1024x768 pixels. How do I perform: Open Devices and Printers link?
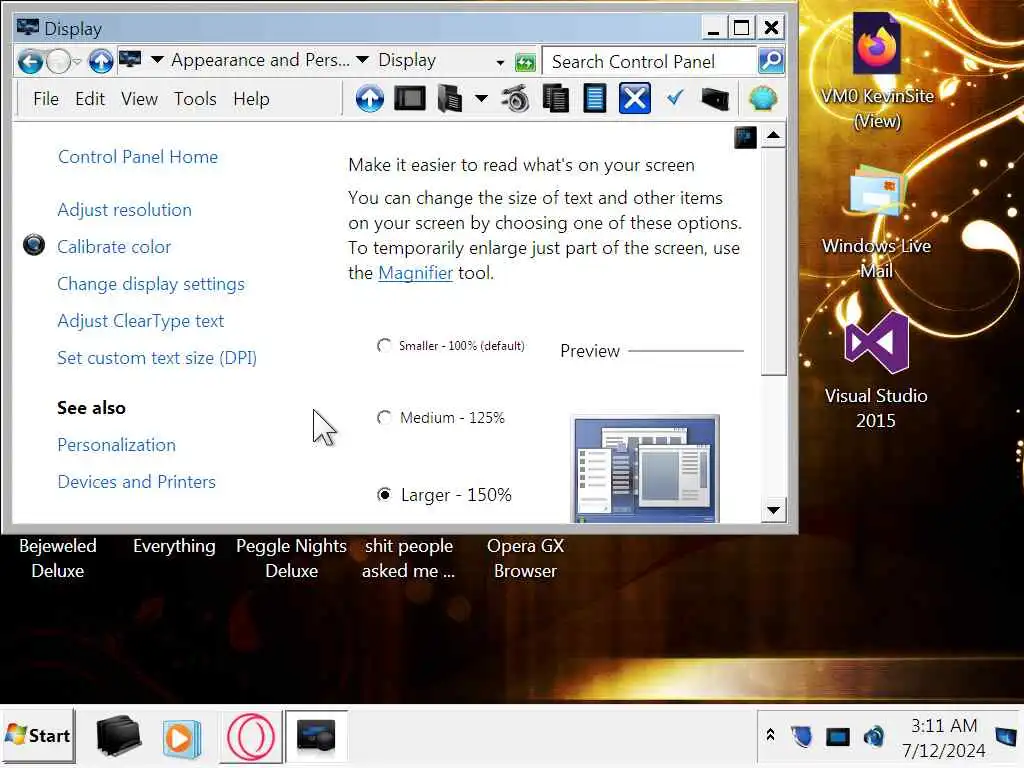(x=136, y=482)
